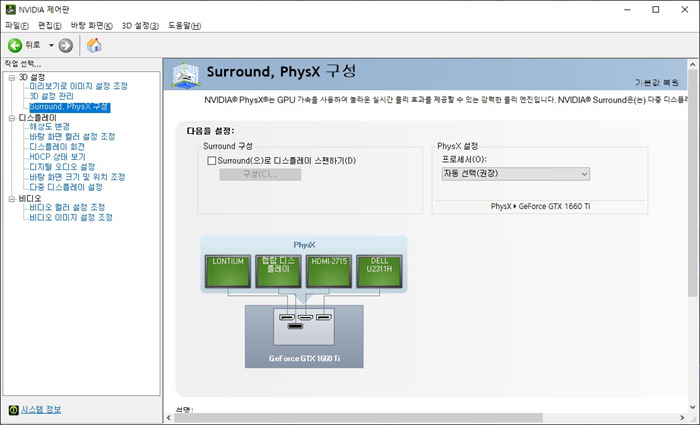Open the 도움말(H) menu
The height and width of the screenshot is (425, 700).
point(184,25)
